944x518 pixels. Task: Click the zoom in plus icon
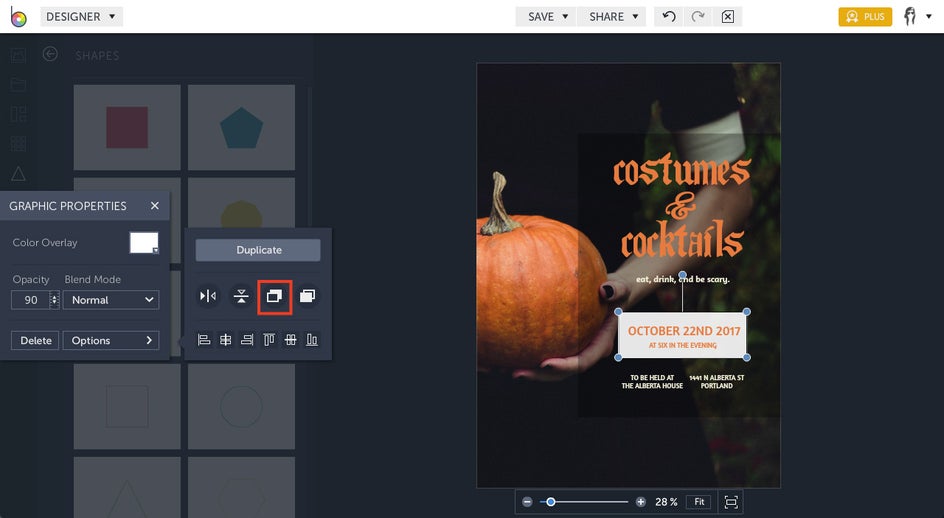641,502
